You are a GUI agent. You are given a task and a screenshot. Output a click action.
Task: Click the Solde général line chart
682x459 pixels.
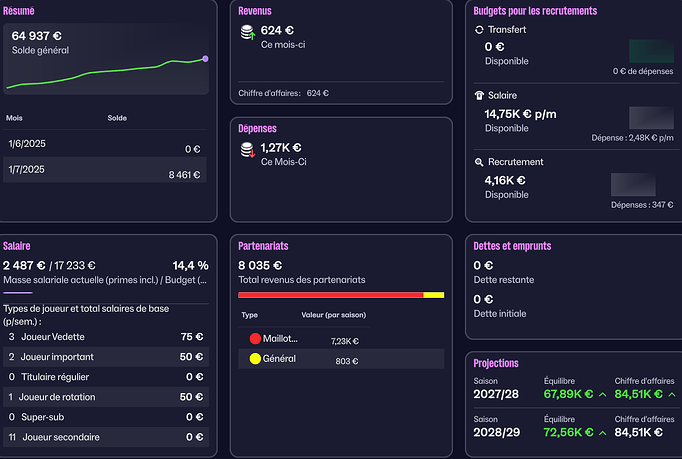tap(108, 72)
